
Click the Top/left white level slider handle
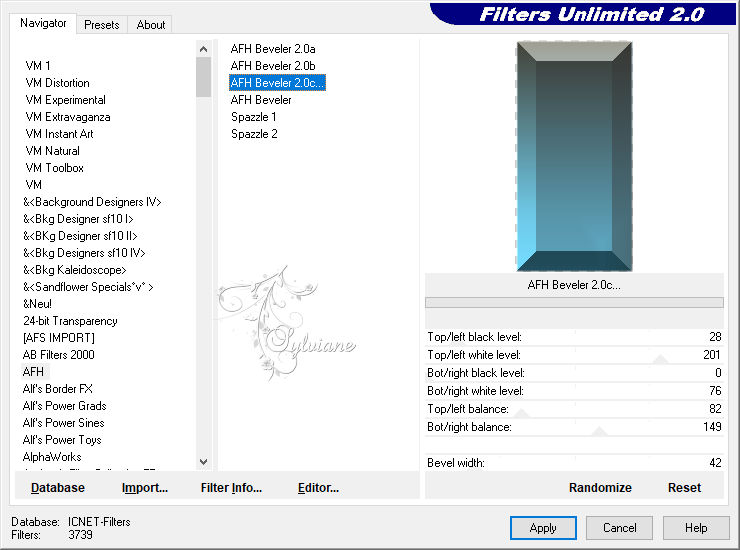(x=660, y=360)
